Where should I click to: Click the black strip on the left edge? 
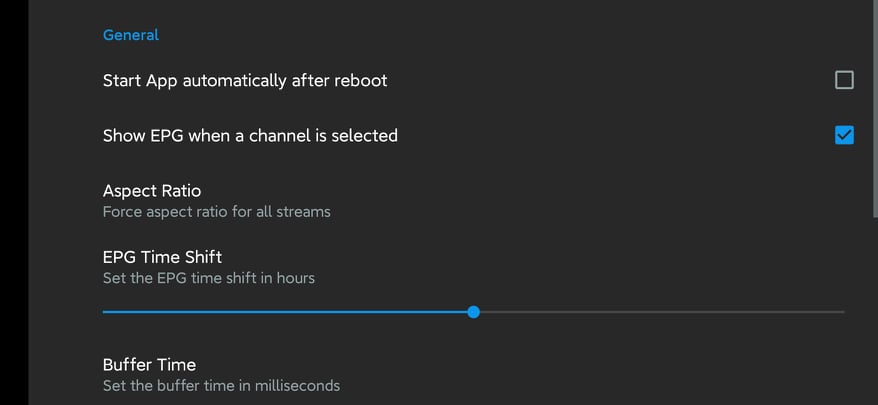(14, 200)
